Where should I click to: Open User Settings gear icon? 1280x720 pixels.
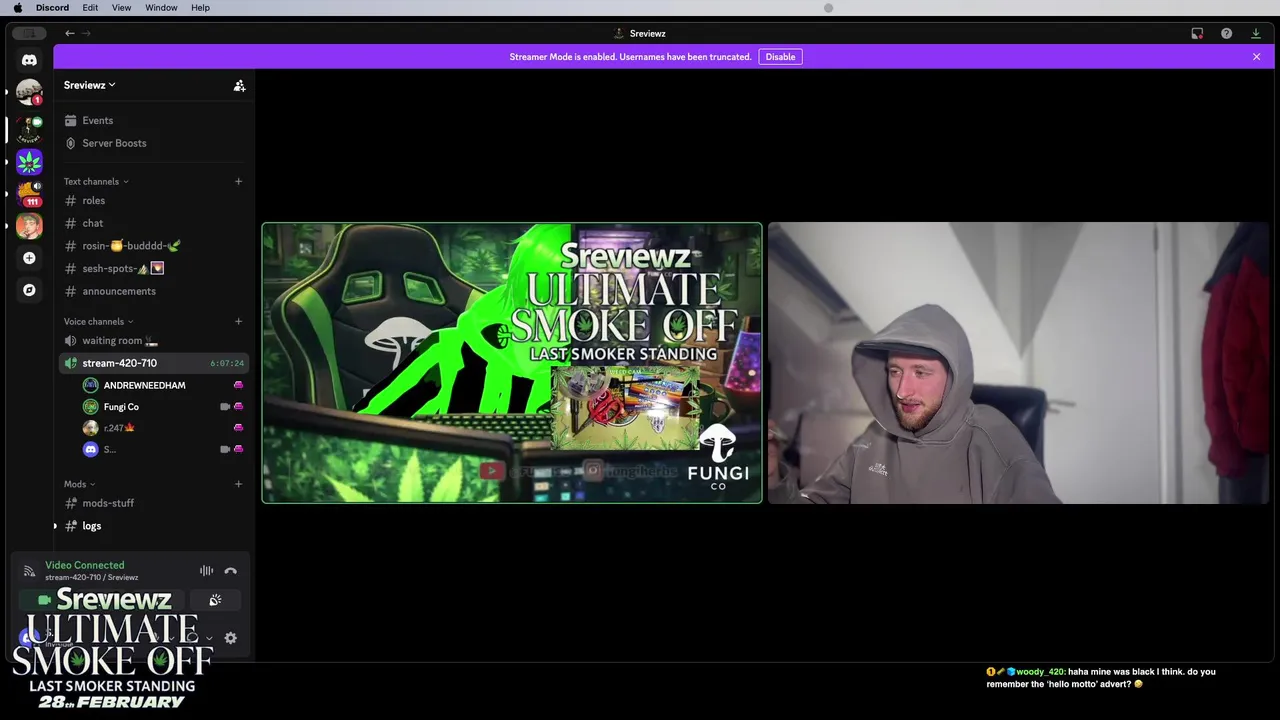point(231,638)
